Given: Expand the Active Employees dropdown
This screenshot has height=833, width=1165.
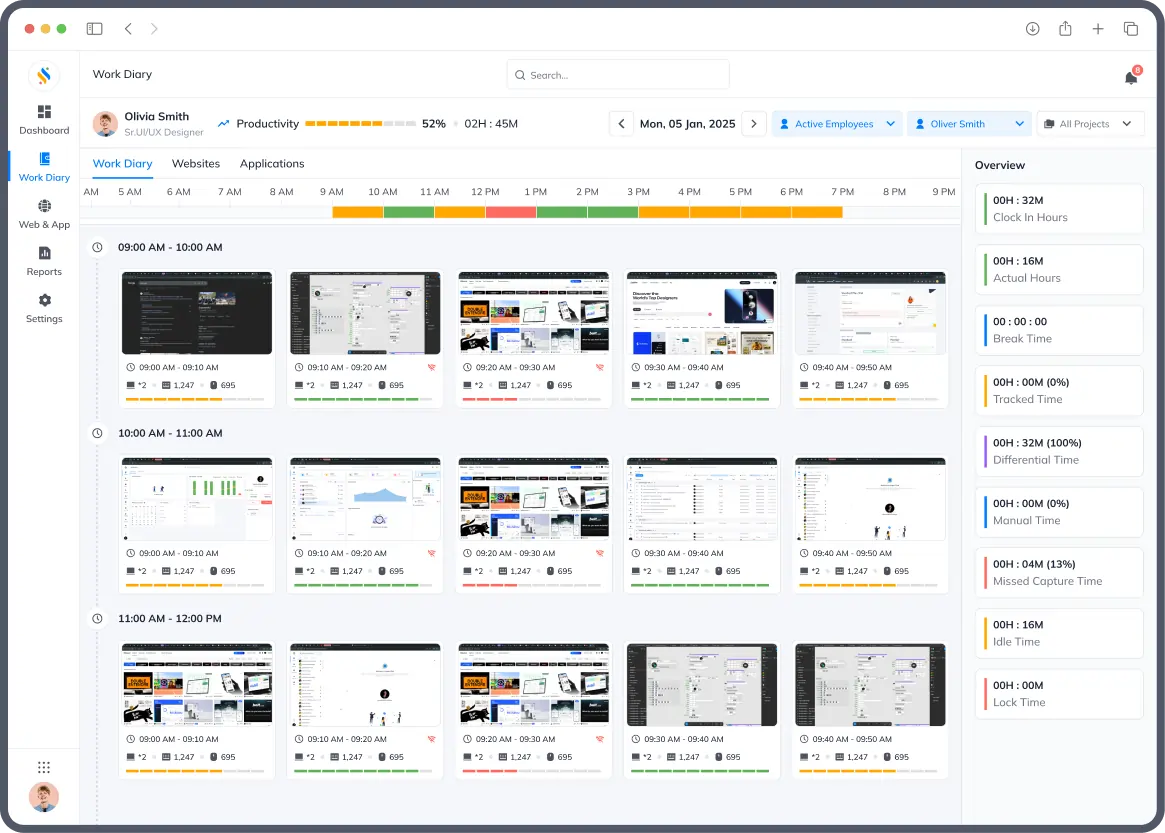Looking at the screenshot, I should pos(837,124).
